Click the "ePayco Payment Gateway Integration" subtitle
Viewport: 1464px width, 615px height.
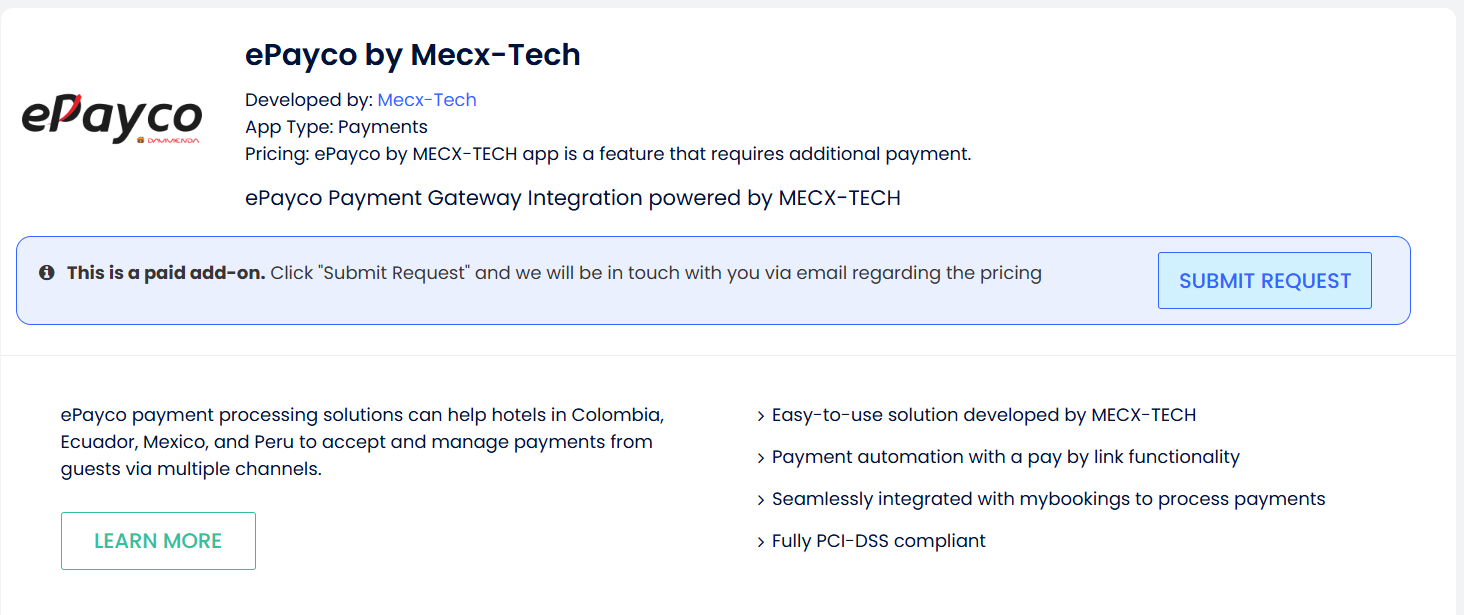(572, 198)
